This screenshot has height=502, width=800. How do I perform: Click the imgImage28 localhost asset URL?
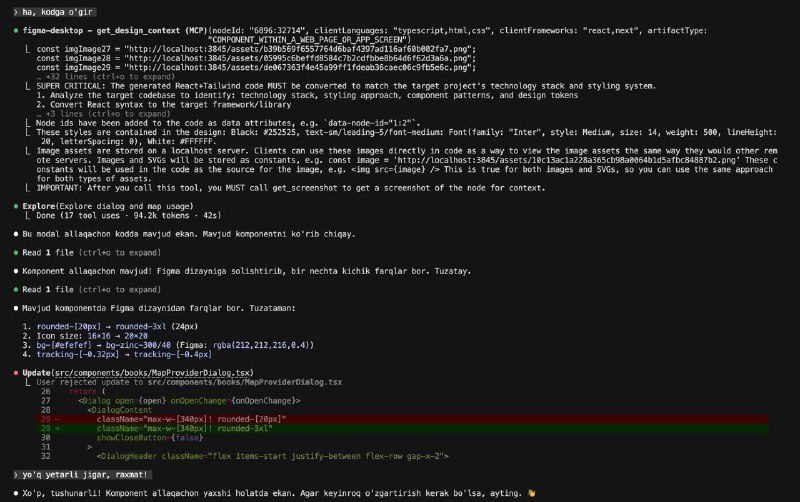click(x=300, y=58)
